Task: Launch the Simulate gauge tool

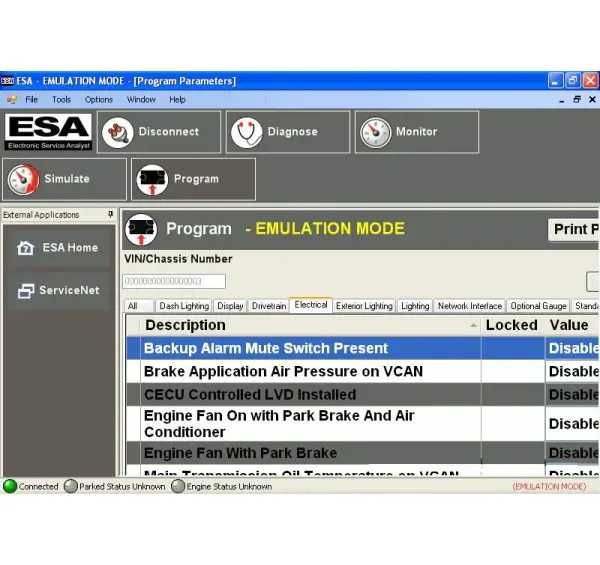Action: pos(64,179)
